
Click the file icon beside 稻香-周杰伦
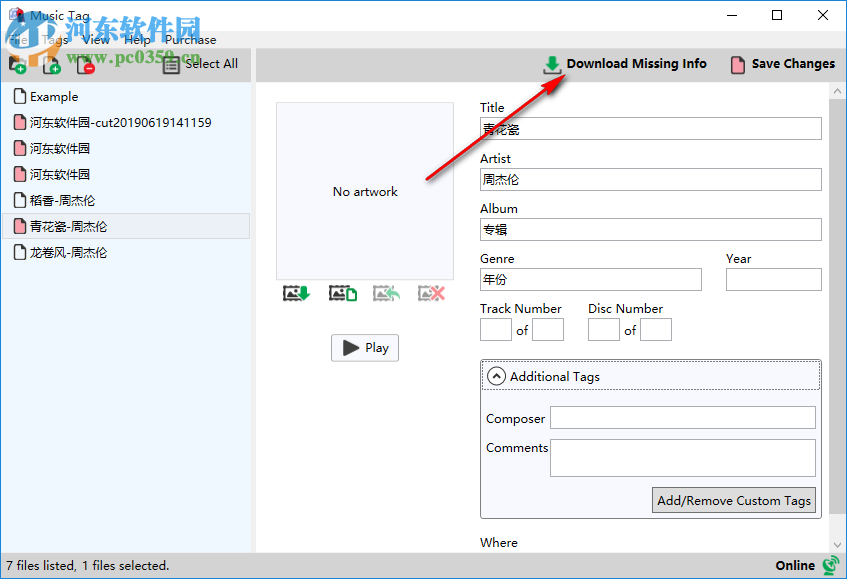coord(20,200)
